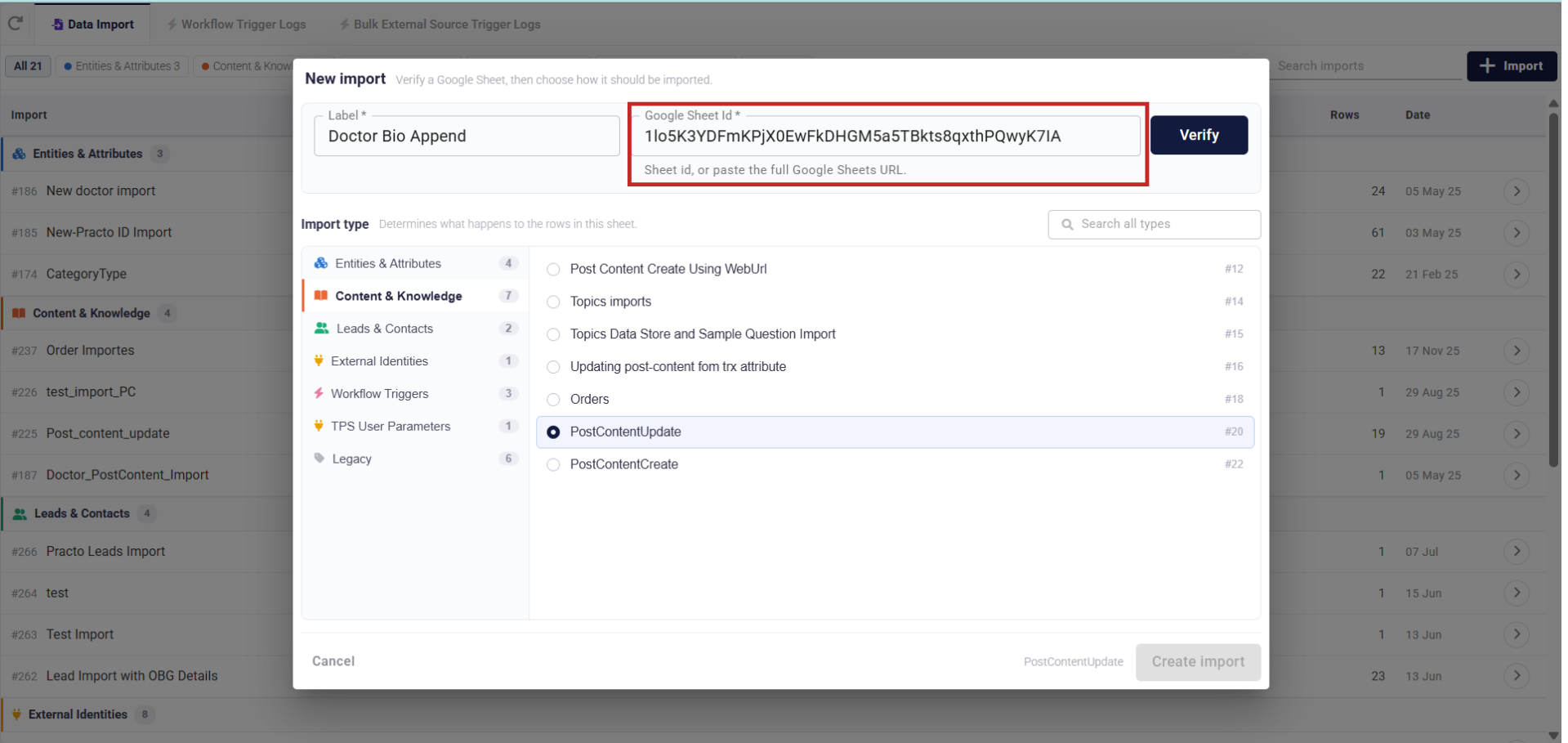This screenshot has height=743, width=1568.
Task: Click the Workflow Triggers lightning icon in the Import type list
Action: (319, 393)
